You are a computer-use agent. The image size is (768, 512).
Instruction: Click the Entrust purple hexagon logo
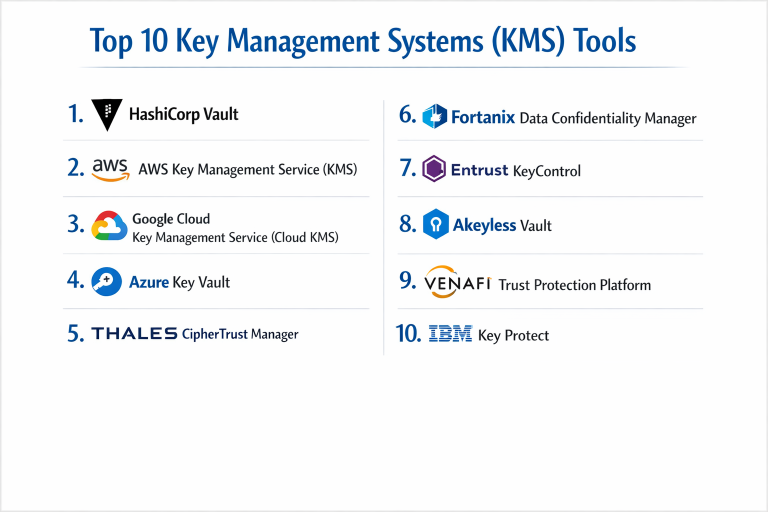(434, 169)
